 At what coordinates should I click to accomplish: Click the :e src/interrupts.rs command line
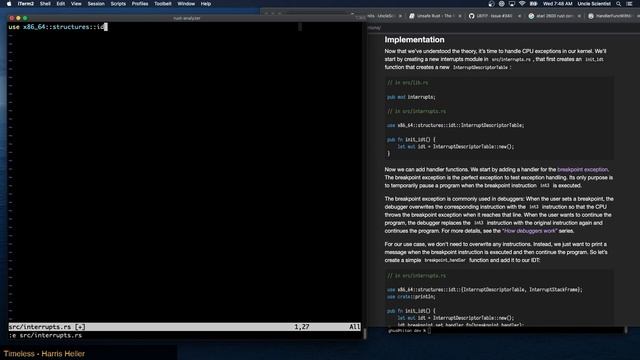tap(45, 336)
